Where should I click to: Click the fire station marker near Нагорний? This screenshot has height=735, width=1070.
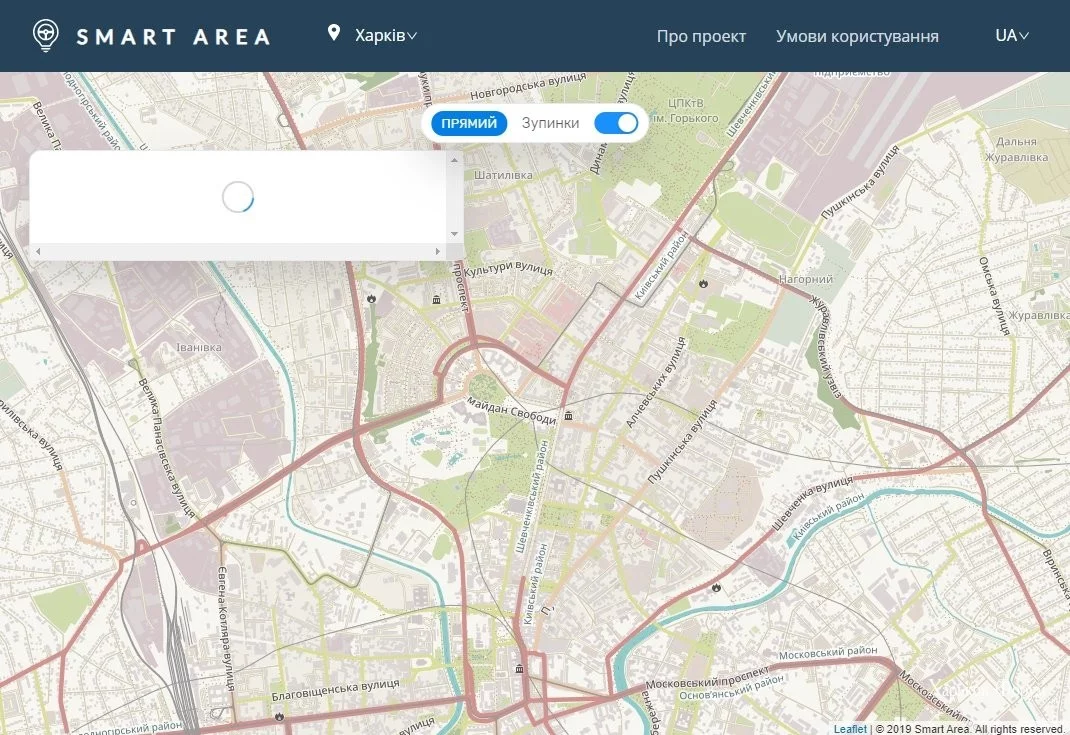point(705,283)
